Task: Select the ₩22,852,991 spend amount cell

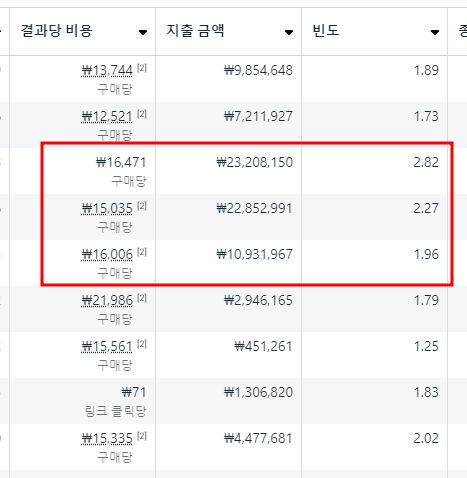Action: [x=229, y=217]
